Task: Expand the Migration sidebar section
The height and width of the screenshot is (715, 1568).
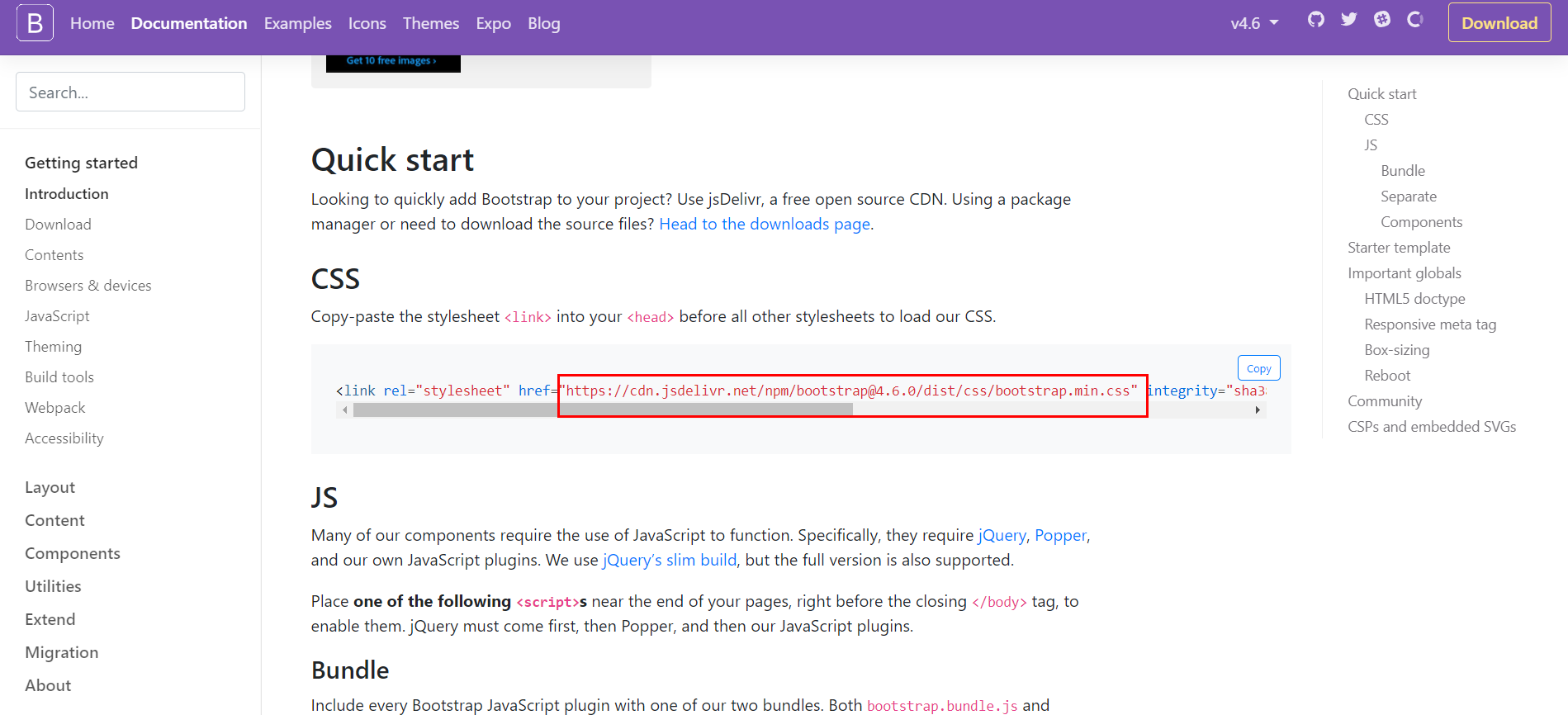Action: click(61, 652)
